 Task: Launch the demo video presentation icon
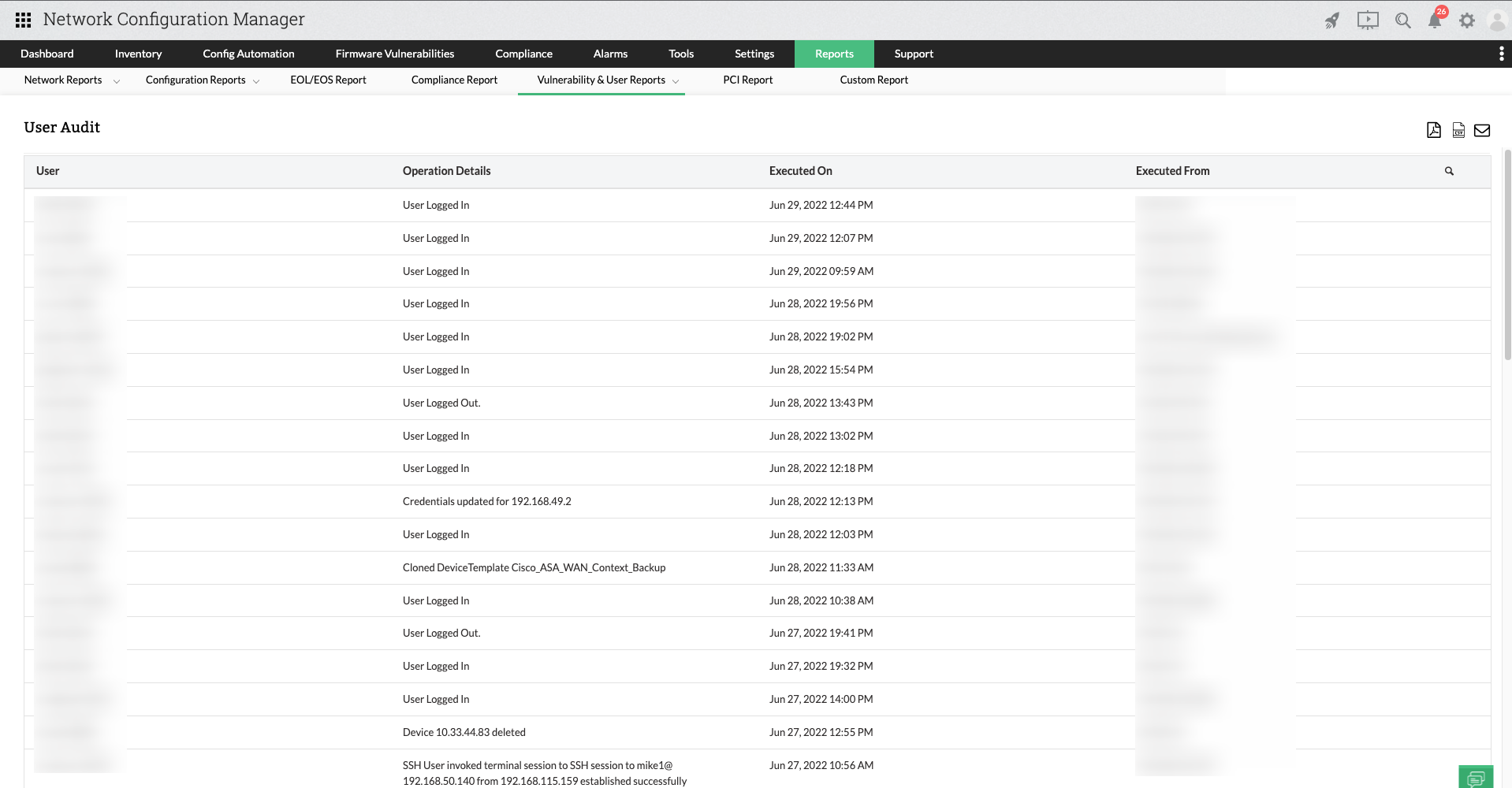1367,20
